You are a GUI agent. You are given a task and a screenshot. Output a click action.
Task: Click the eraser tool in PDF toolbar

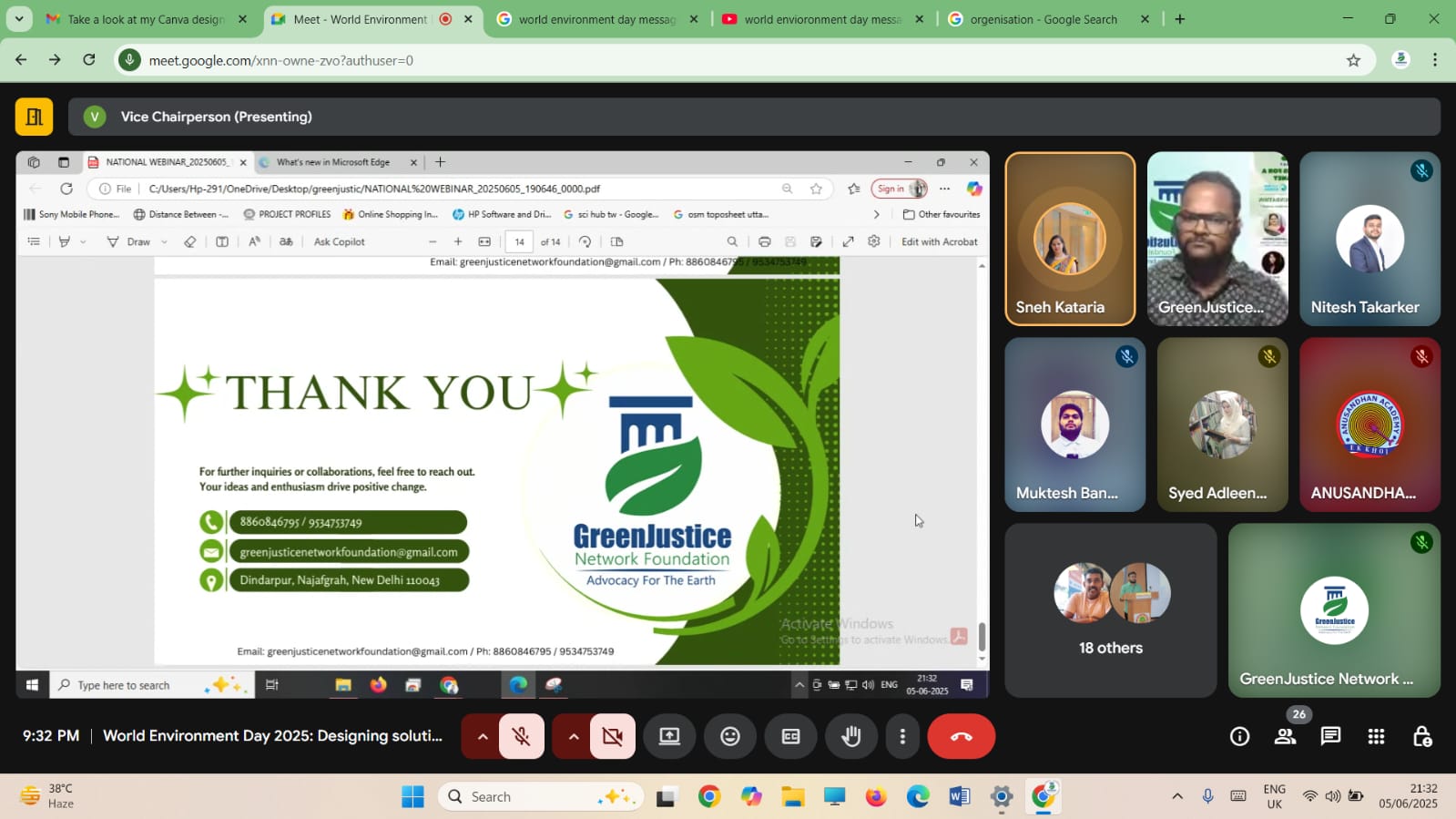point(189,241)
